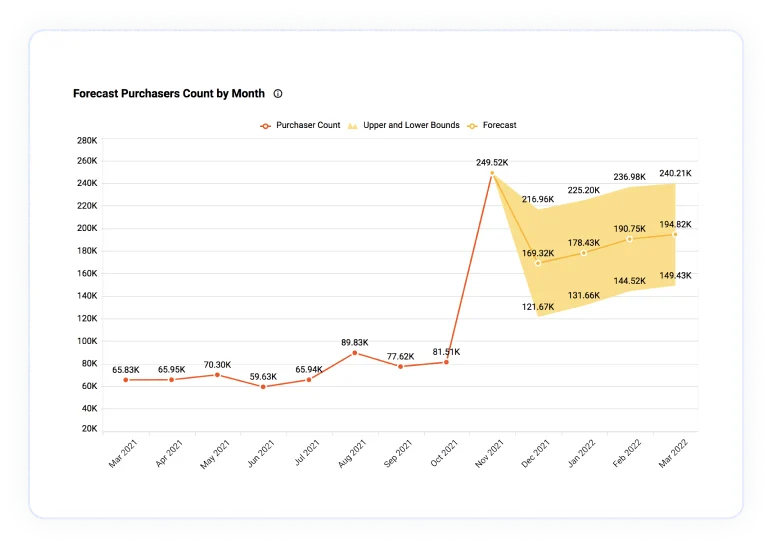
Task: Click the Purchaser Count legend marker icon
Action: 265,126
